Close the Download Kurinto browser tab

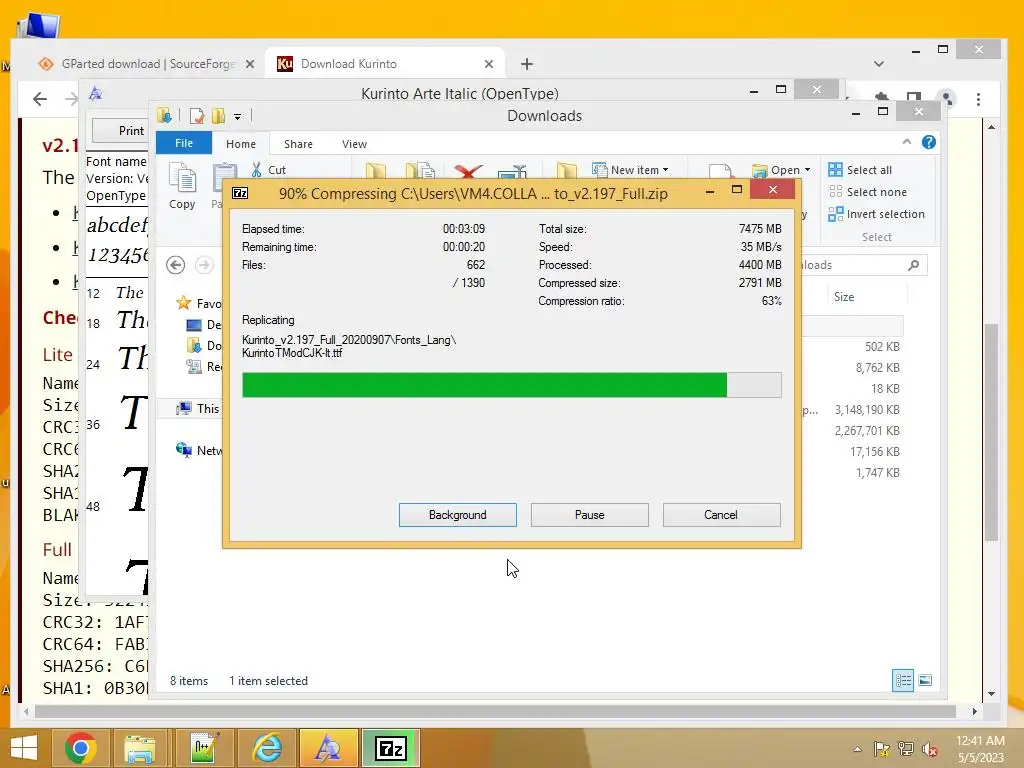click(488, 64)
